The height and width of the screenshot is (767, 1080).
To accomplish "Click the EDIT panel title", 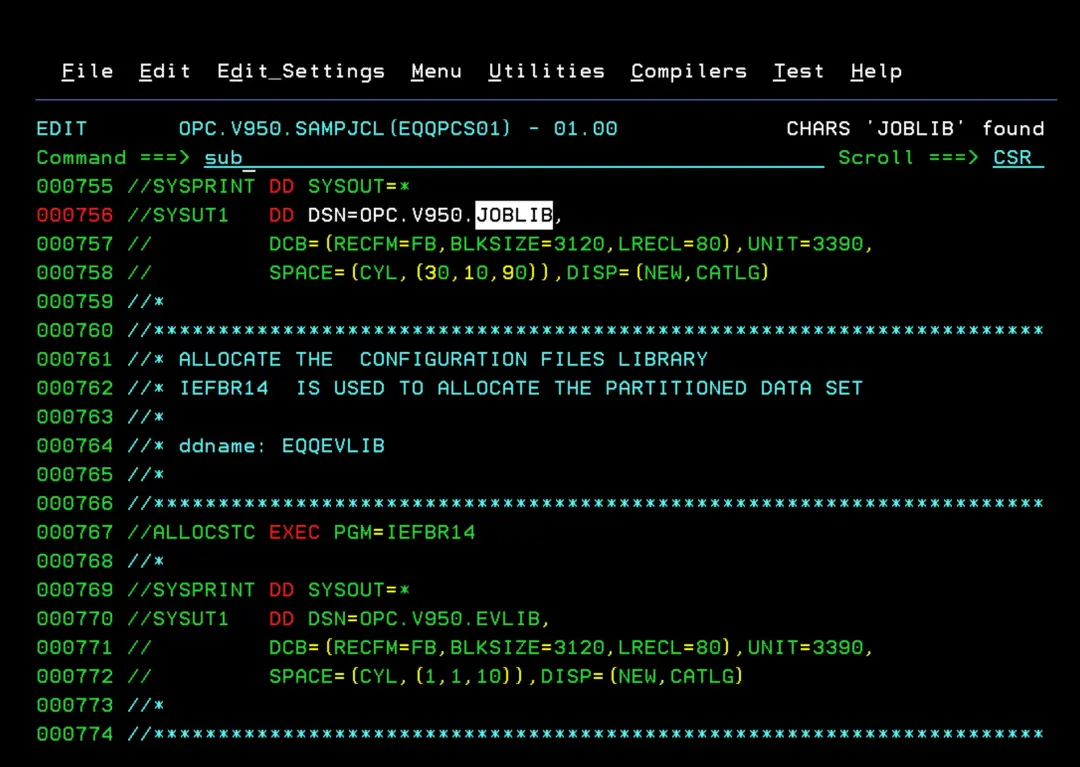I will (62, 129).
